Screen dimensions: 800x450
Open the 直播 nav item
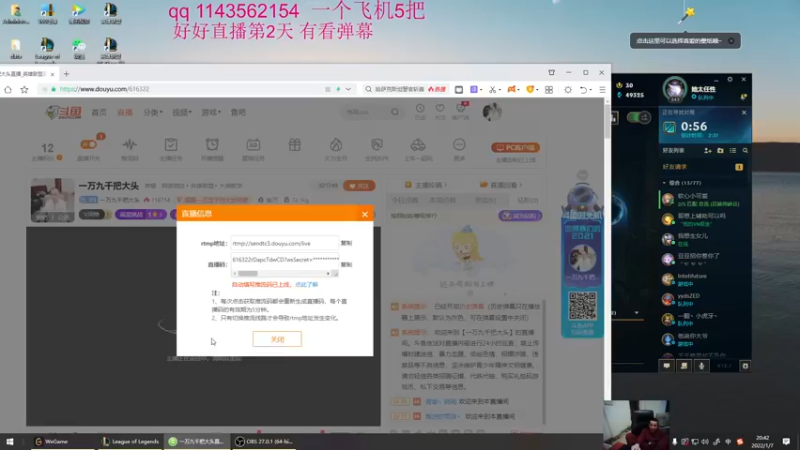(x=125, y=112)
